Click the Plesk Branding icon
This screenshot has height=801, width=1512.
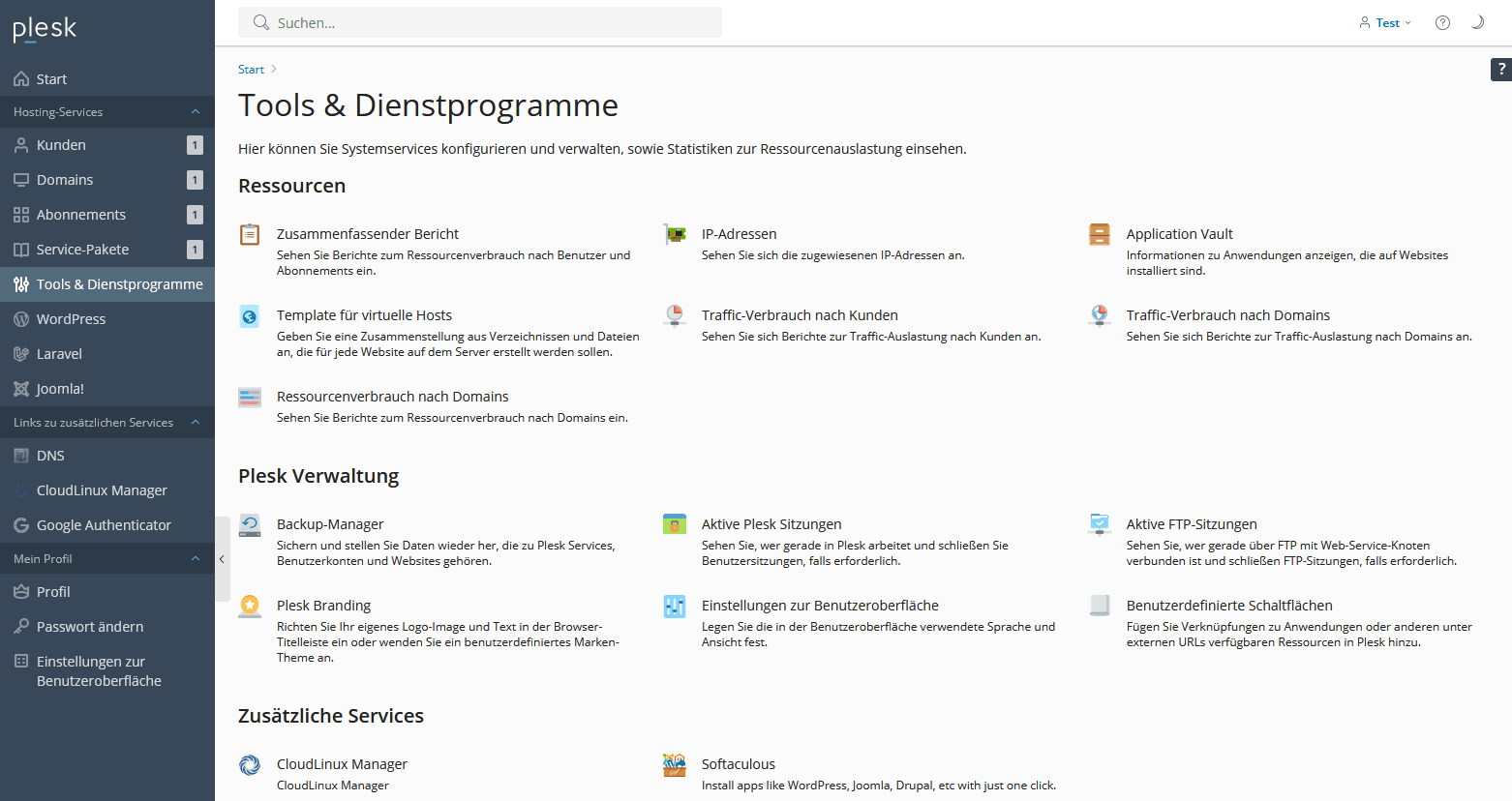[x=250, y=606]
